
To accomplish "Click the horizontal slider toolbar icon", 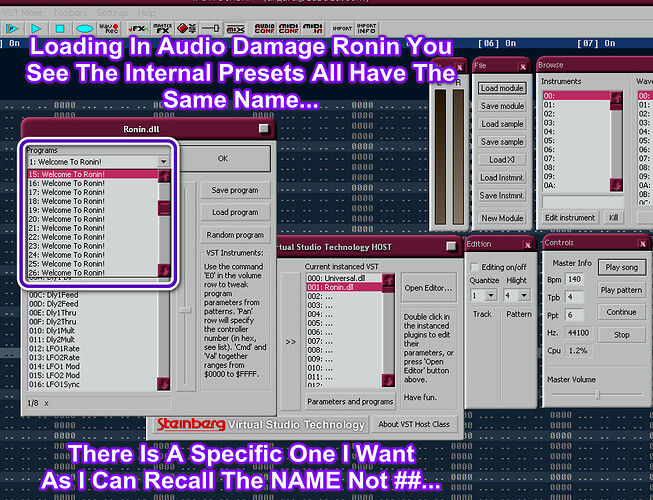I will pos(211,28).
